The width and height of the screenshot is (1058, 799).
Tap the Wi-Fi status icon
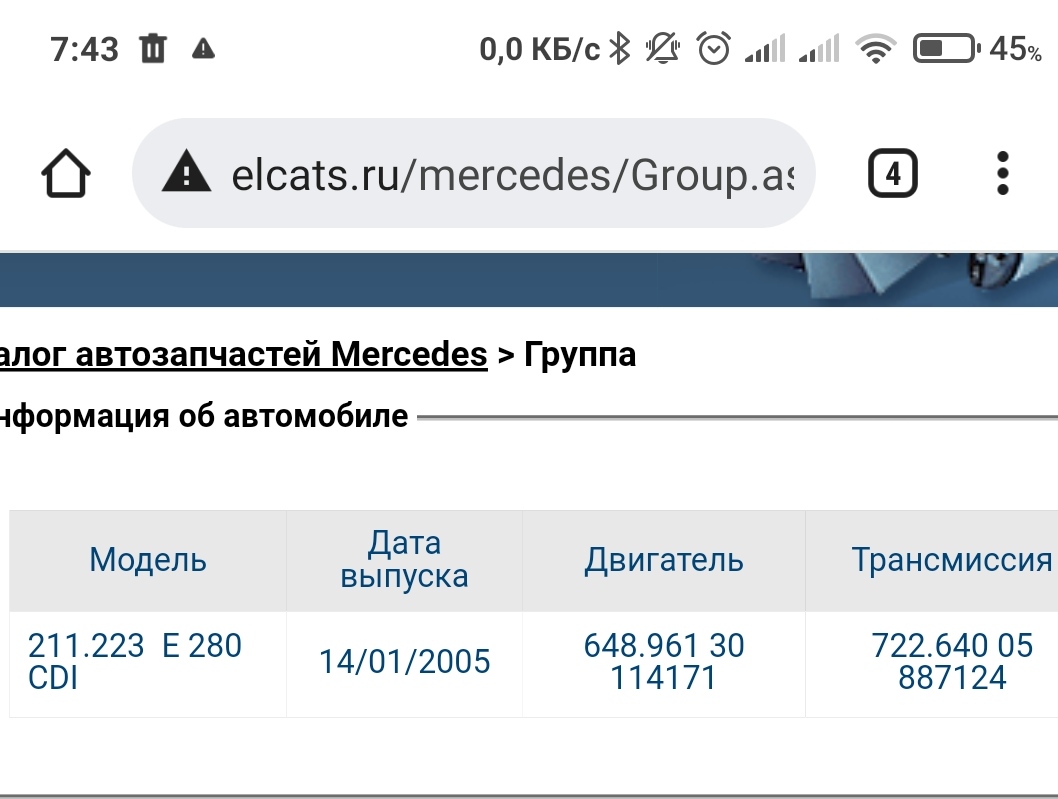point(876,48)
